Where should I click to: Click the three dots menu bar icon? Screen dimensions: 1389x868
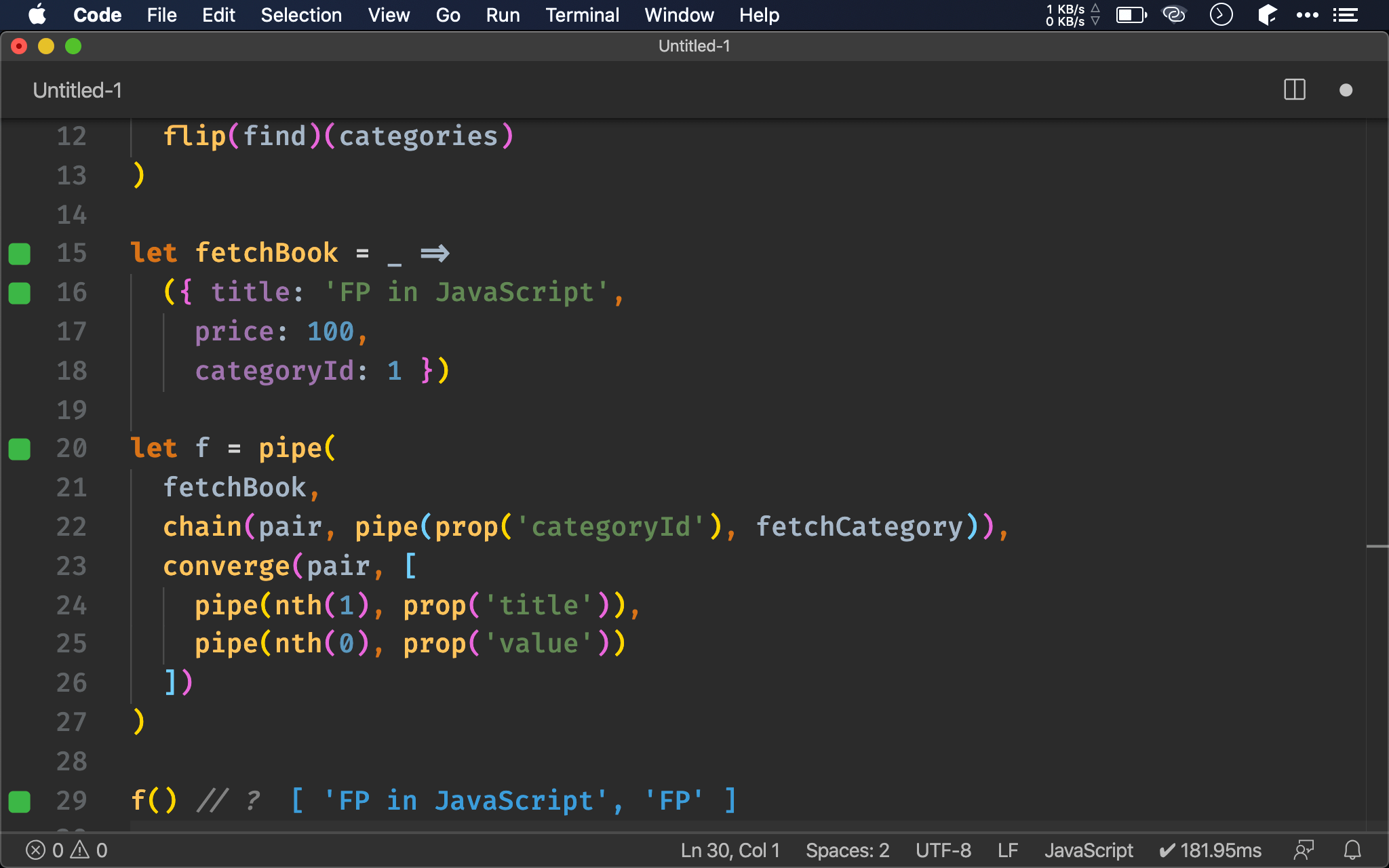click(x=1307, y=15)
